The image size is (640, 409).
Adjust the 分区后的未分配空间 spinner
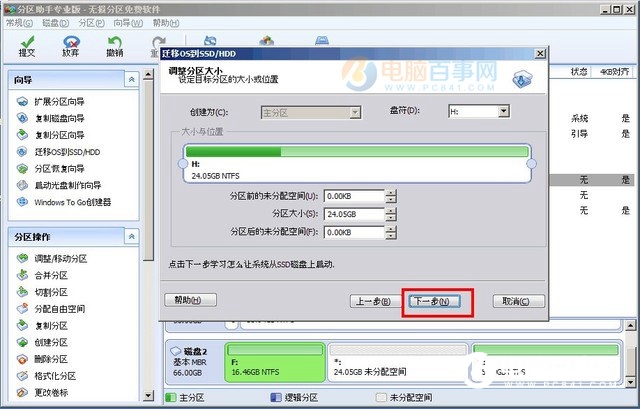click(x=391, y=232)
